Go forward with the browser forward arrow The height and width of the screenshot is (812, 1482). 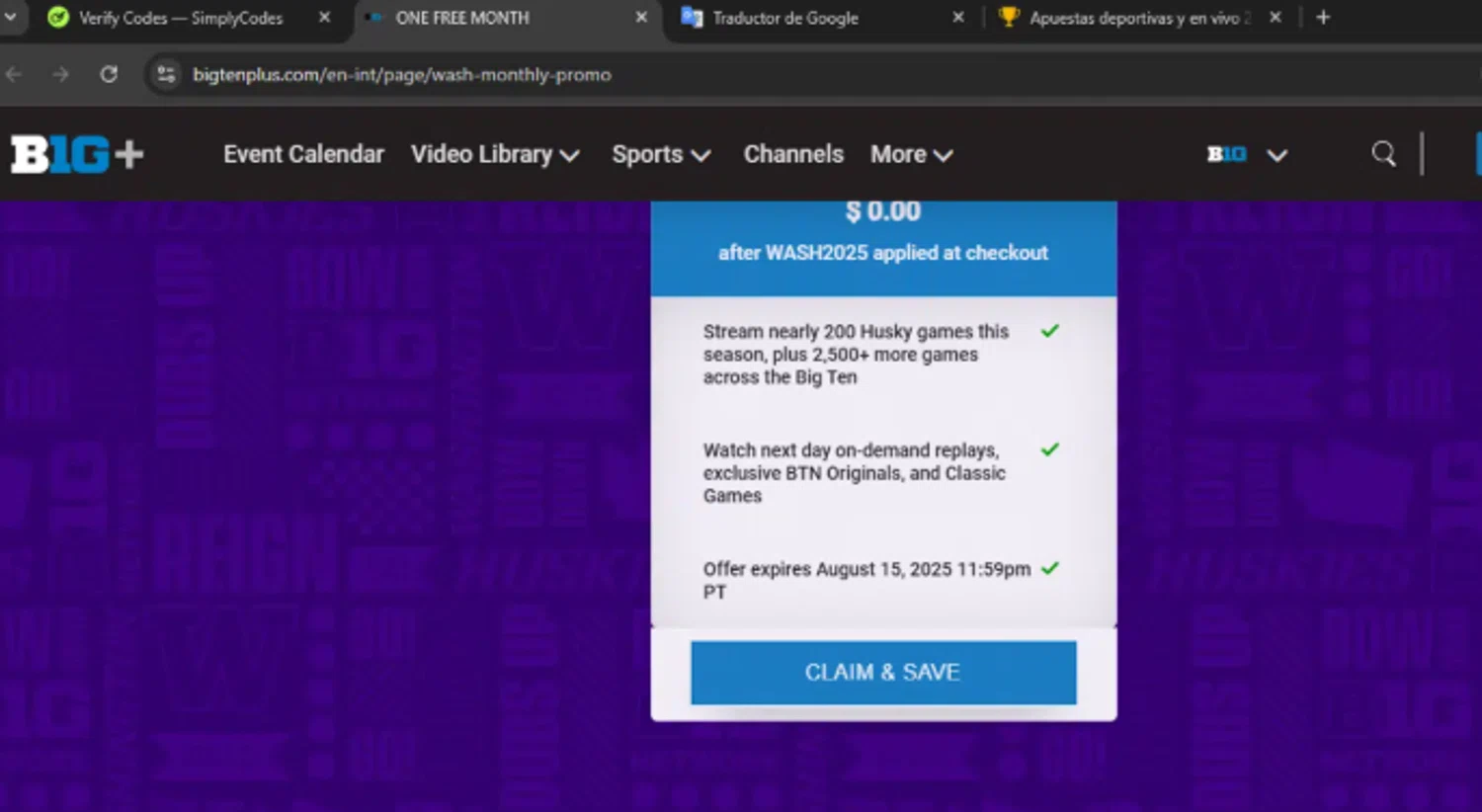click(61, 74)
